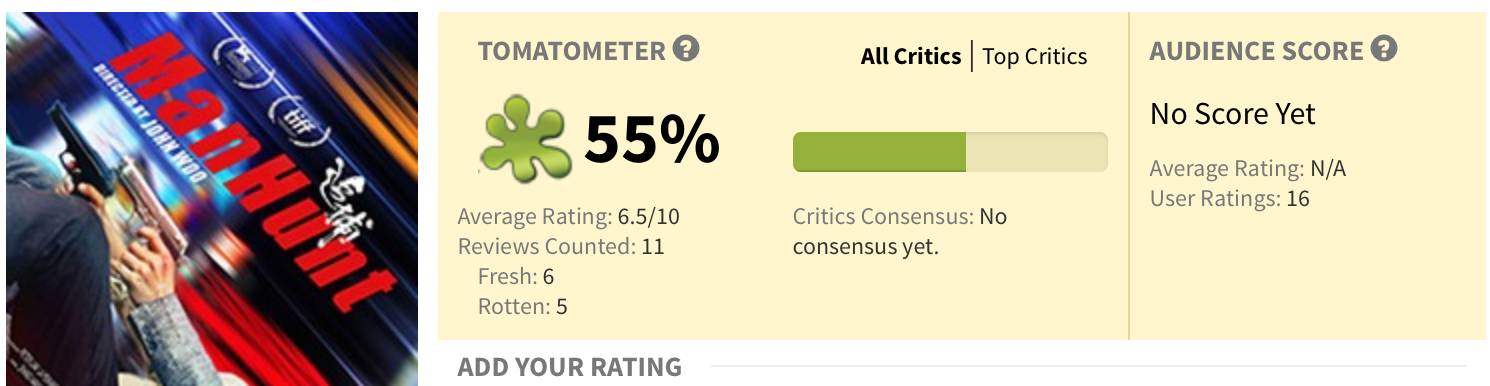Viewport: 1490px width, 386px height.
Task: Click the User Ratings: 16 text
Action: 1230,198
